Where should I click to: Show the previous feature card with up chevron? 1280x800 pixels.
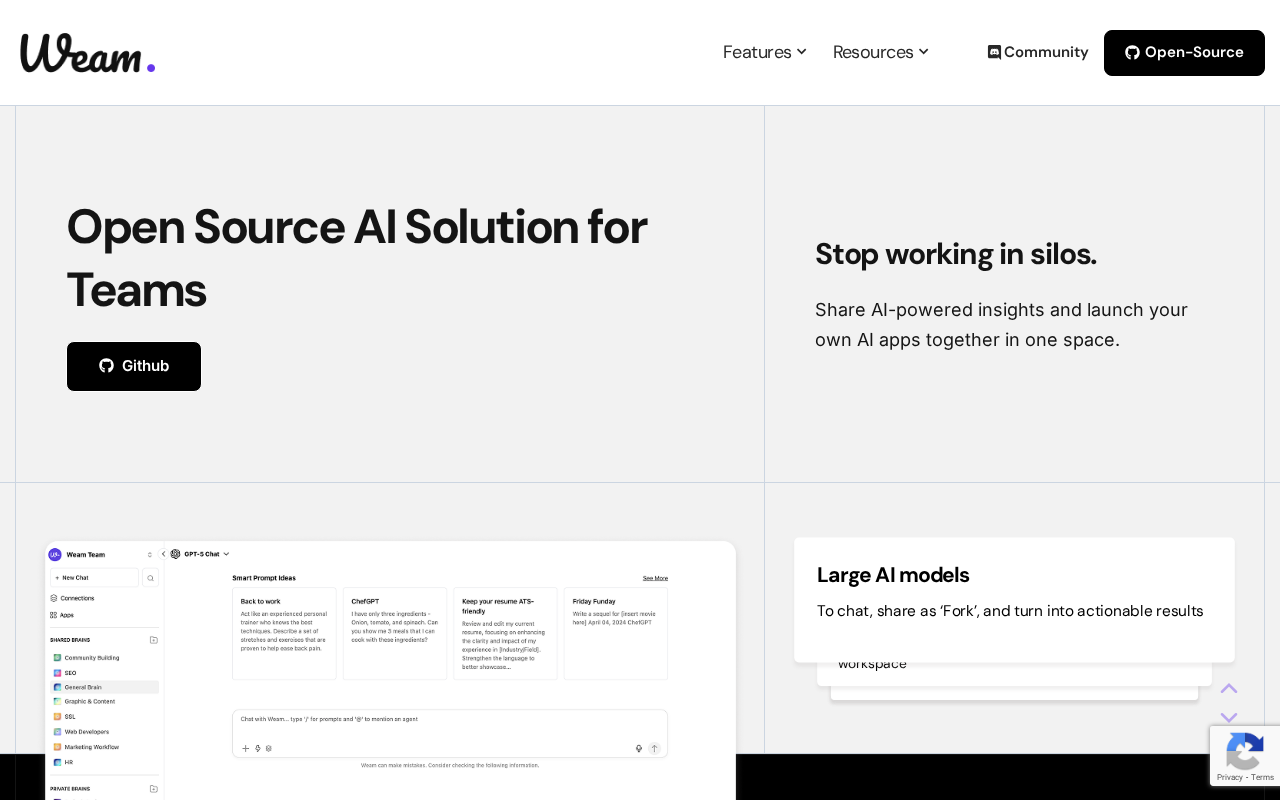(x=1229, y=688)
